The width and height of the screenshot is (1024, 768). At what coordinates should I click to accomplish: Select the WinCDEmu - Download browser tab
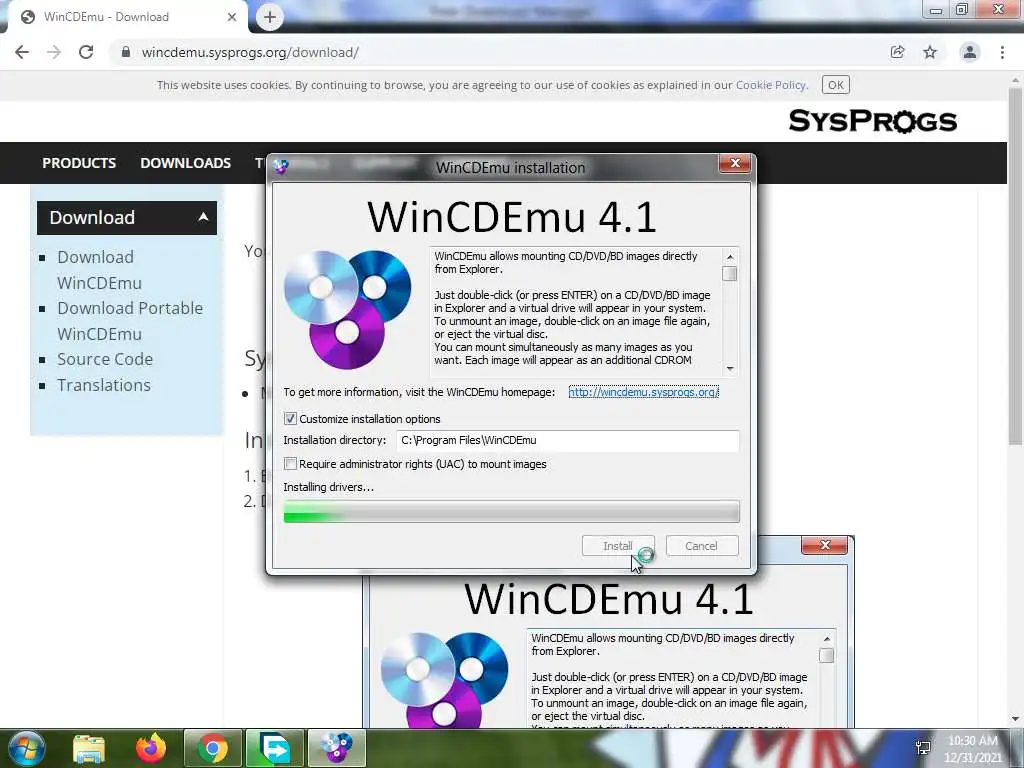coord(128,17)
